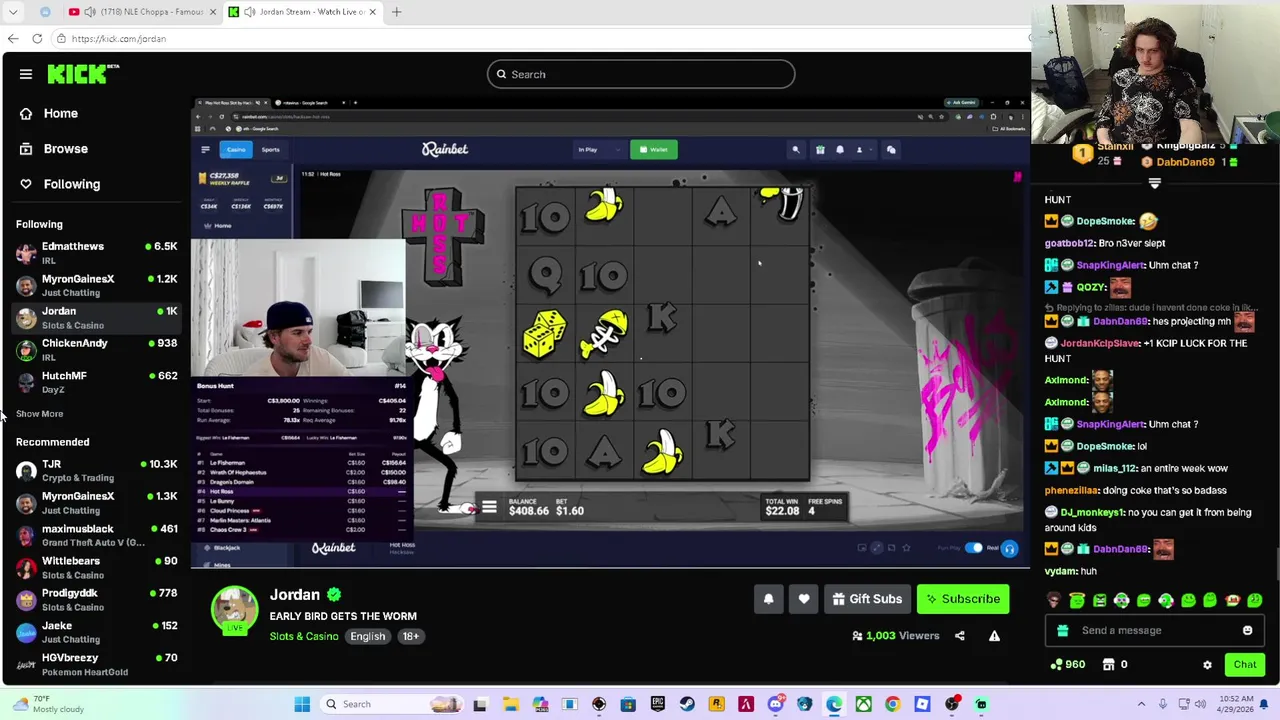Image resolution: width=1280 pixels, height=720 pixels.
Task: Open Chrome from the taskbar
Action: (892, 704)
